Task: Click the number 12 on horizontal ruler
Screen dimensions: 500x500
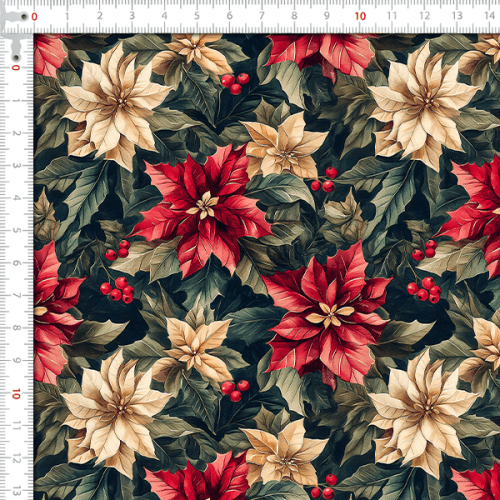Action: point(425,16)
